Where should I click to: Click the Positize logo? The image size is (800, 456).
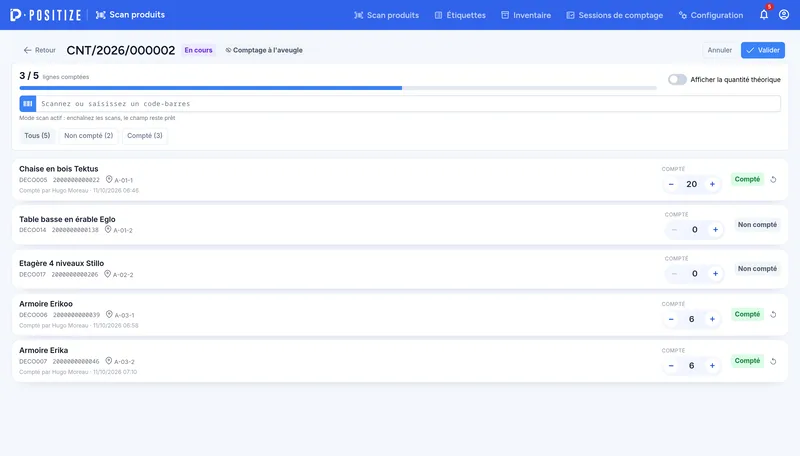click(45, 15)
